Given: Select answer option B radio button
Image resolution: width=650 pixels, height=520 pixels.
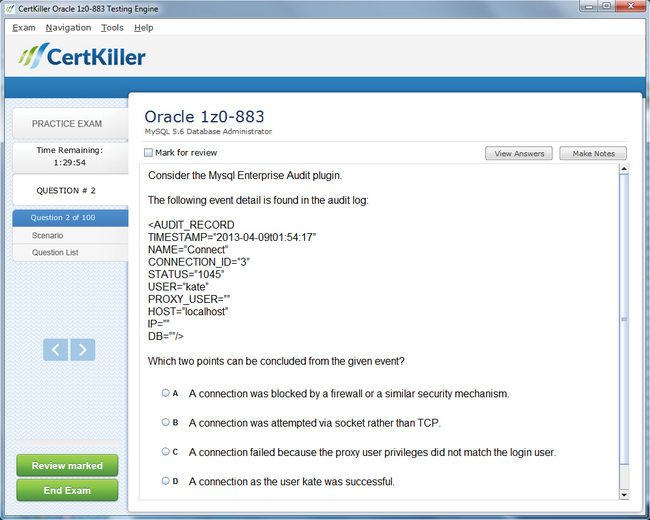Looking at the screenshot, I should point(166,422).
